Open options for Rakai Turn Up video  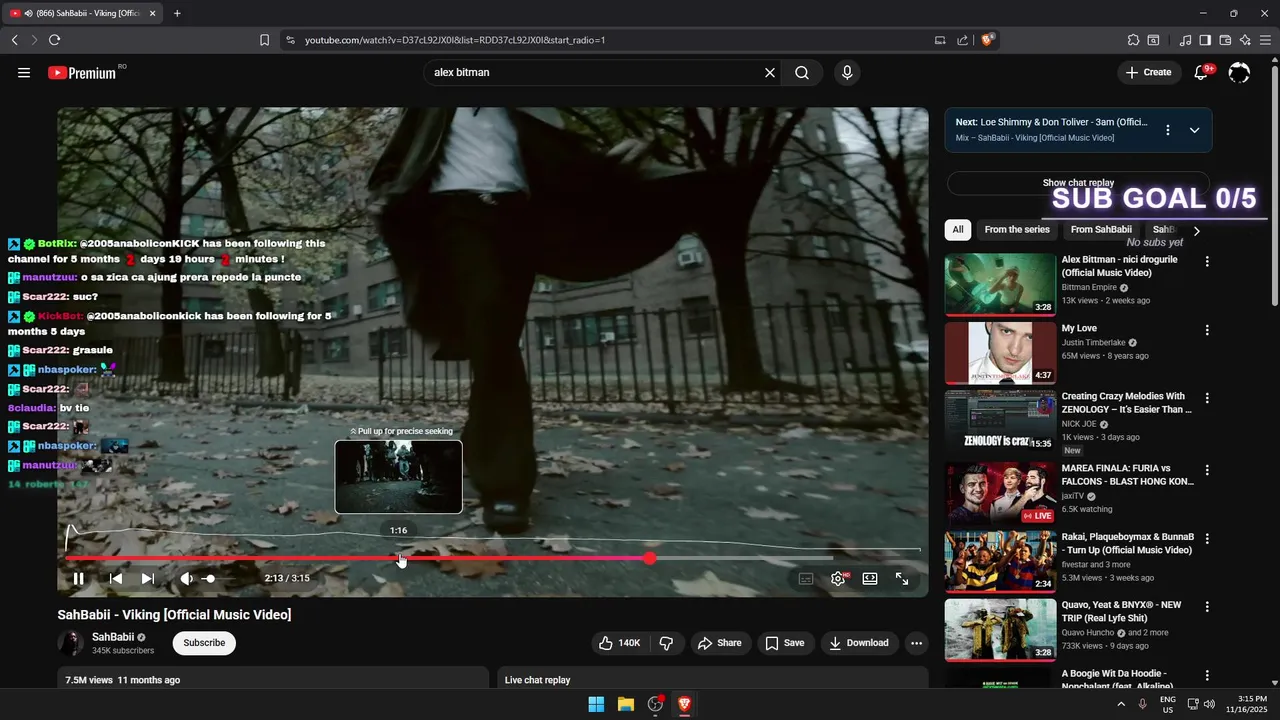point(1207,538)
